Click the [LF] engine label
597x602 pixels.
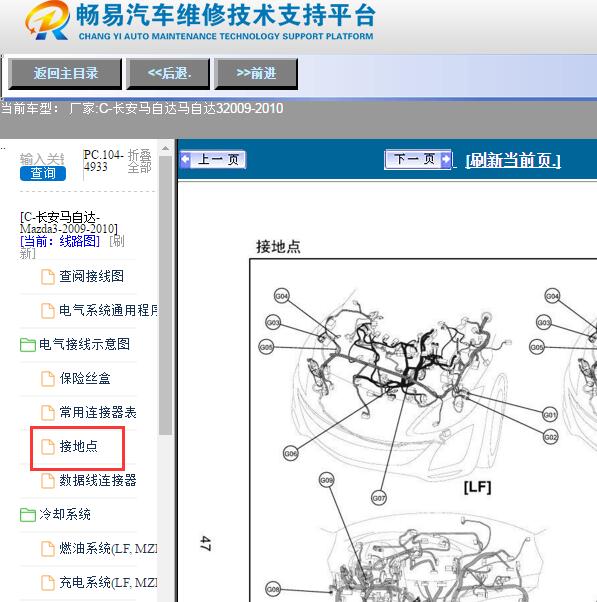click(478, 487)
